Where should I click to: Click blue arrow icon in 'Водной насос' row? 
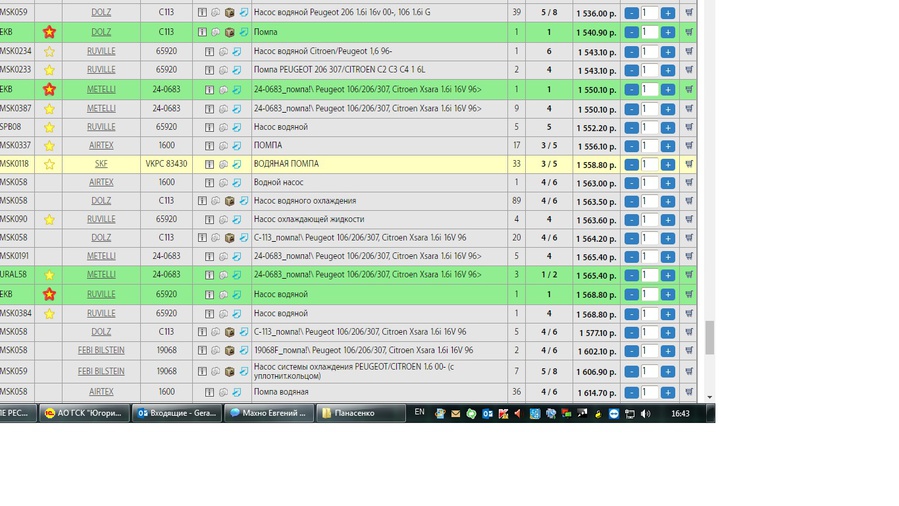point(237,183)
